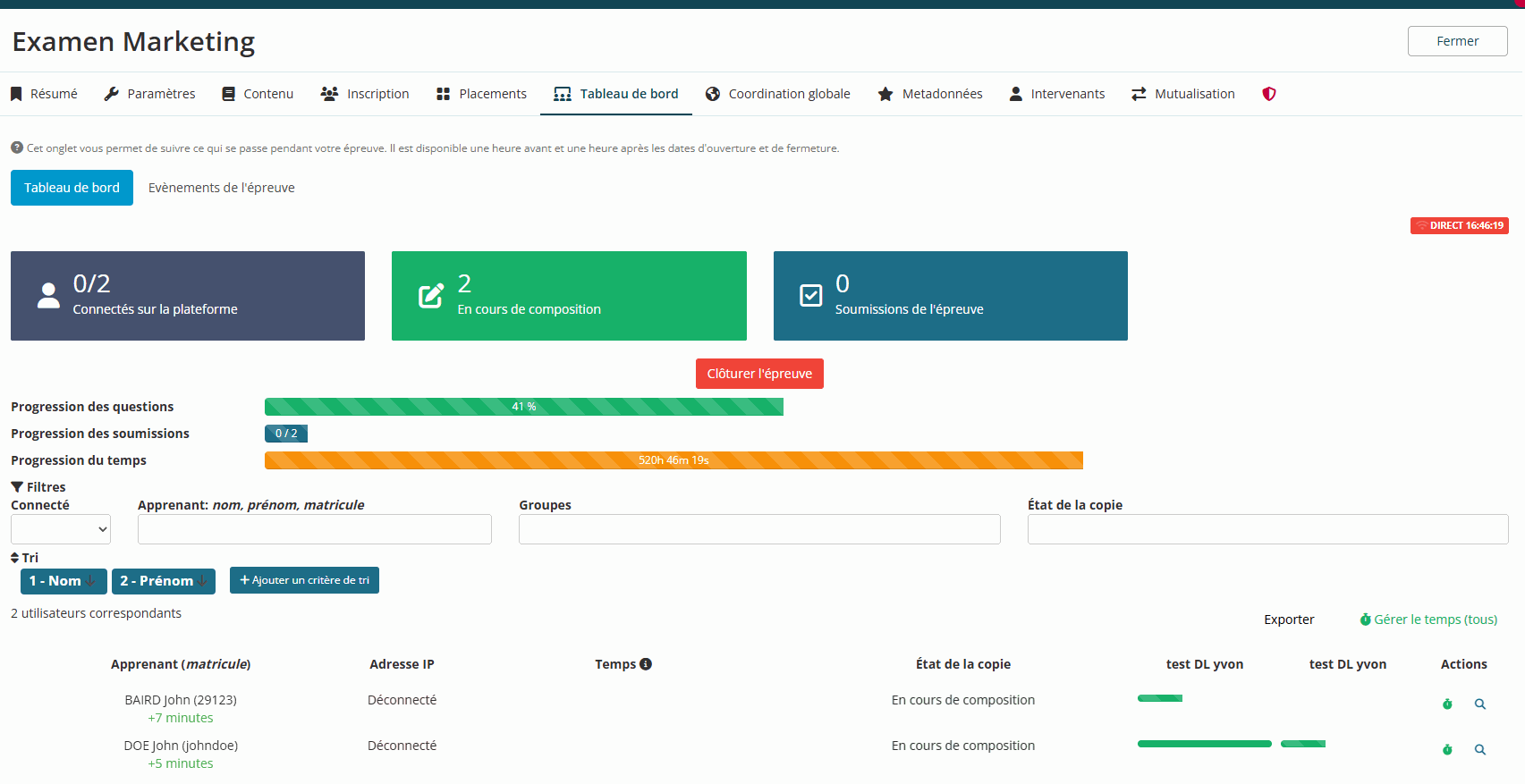This screenshot has height=784, width=1525.
Task: Click stopwatch icon for BAIRD John
Action: [x=1447, y=704]
